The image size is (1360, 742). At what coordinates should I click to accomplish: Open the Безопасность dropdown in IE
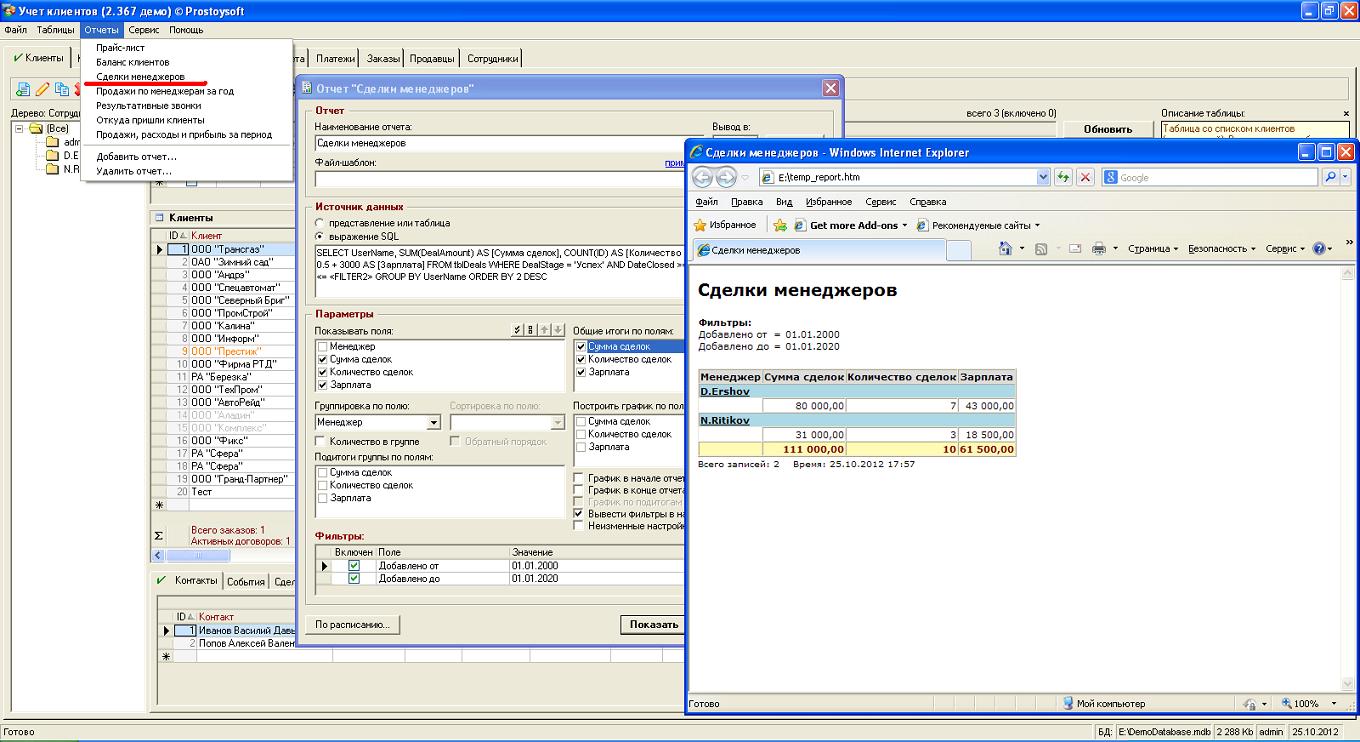[1222, 248]
